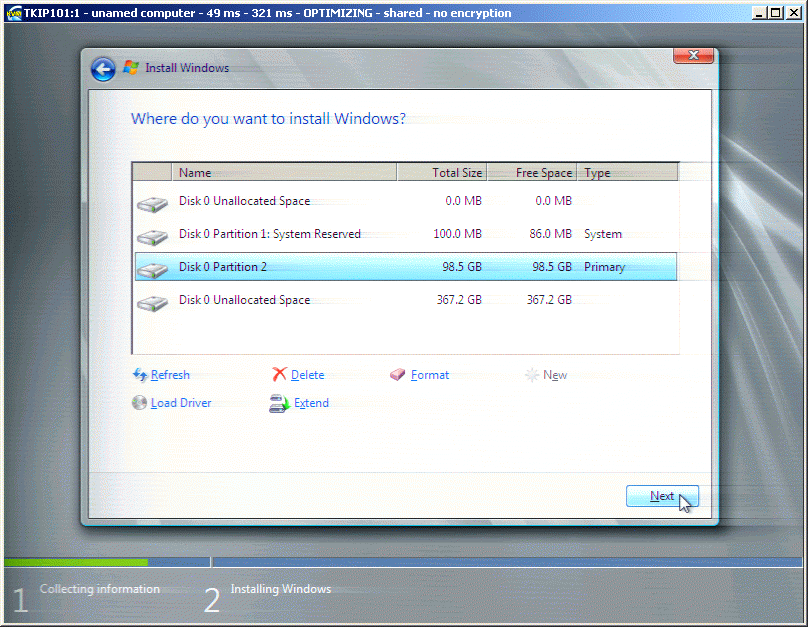The width and height of the screenshot is (808, 627).
Task: Sort by the Type column header
Action: [627, 173]
